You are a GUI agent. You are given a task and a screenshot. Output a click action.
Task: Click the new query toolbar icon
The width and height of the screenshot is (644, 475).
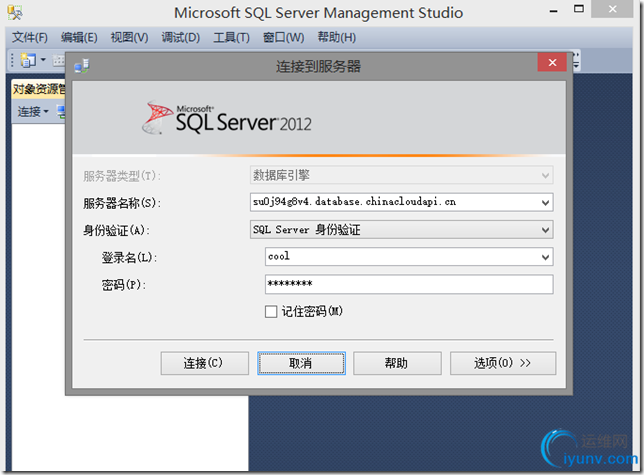pyautogui.click(x=27, y=61)
